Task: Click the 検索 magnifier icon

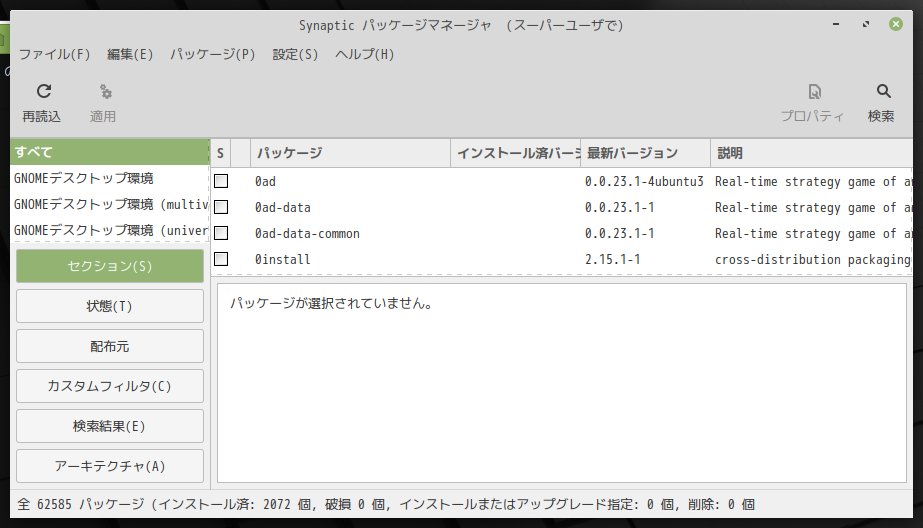Action: [x=883, y=91]
